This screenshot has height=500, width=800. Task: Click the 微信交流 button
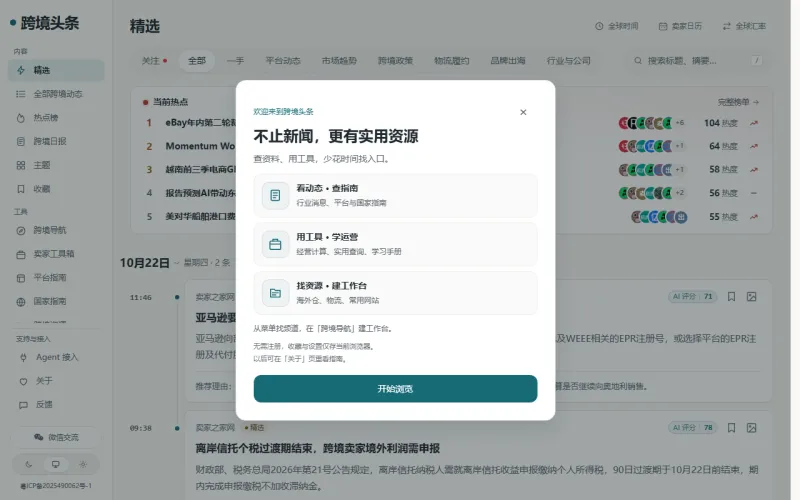(56, 437)
